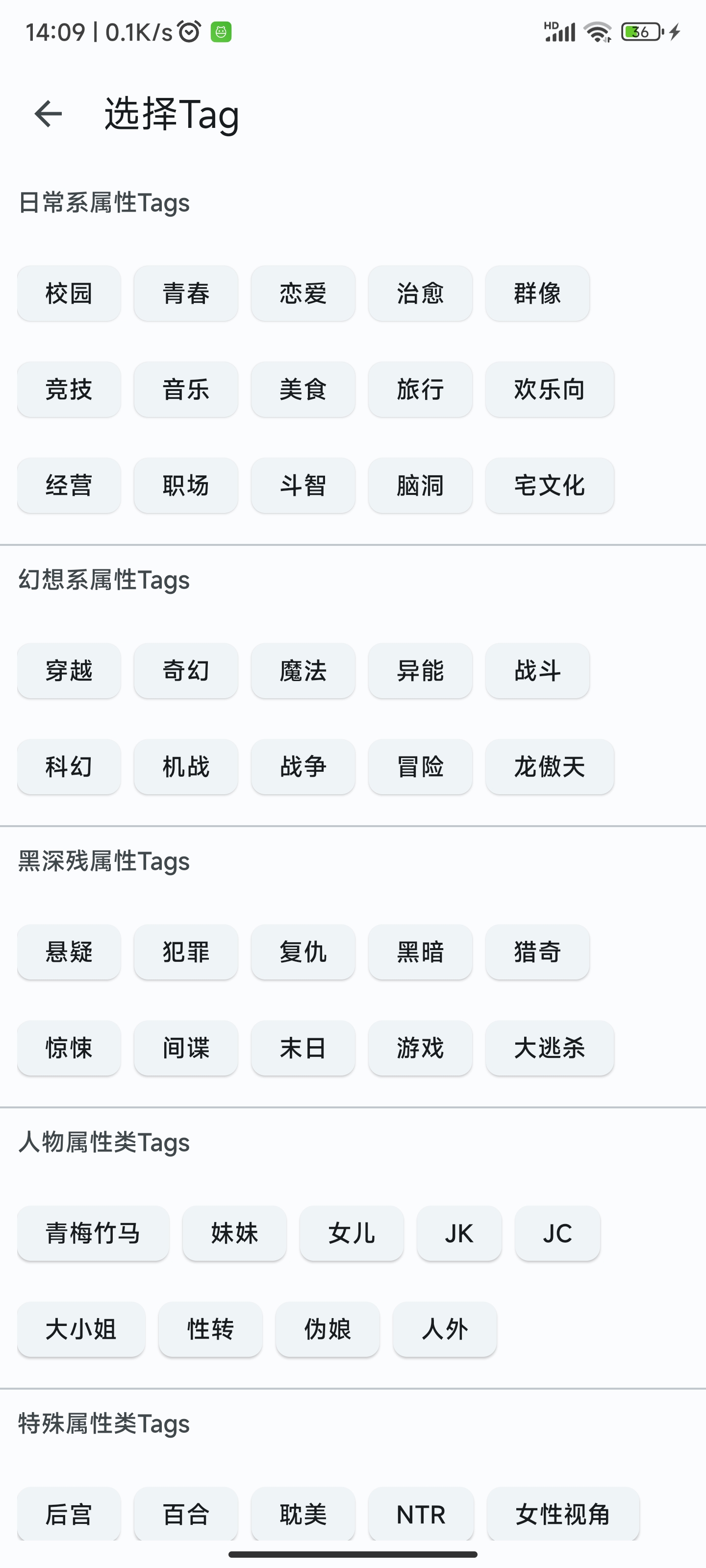Tap the green app notification icon
706x1568 pixels.
[221, 32]
